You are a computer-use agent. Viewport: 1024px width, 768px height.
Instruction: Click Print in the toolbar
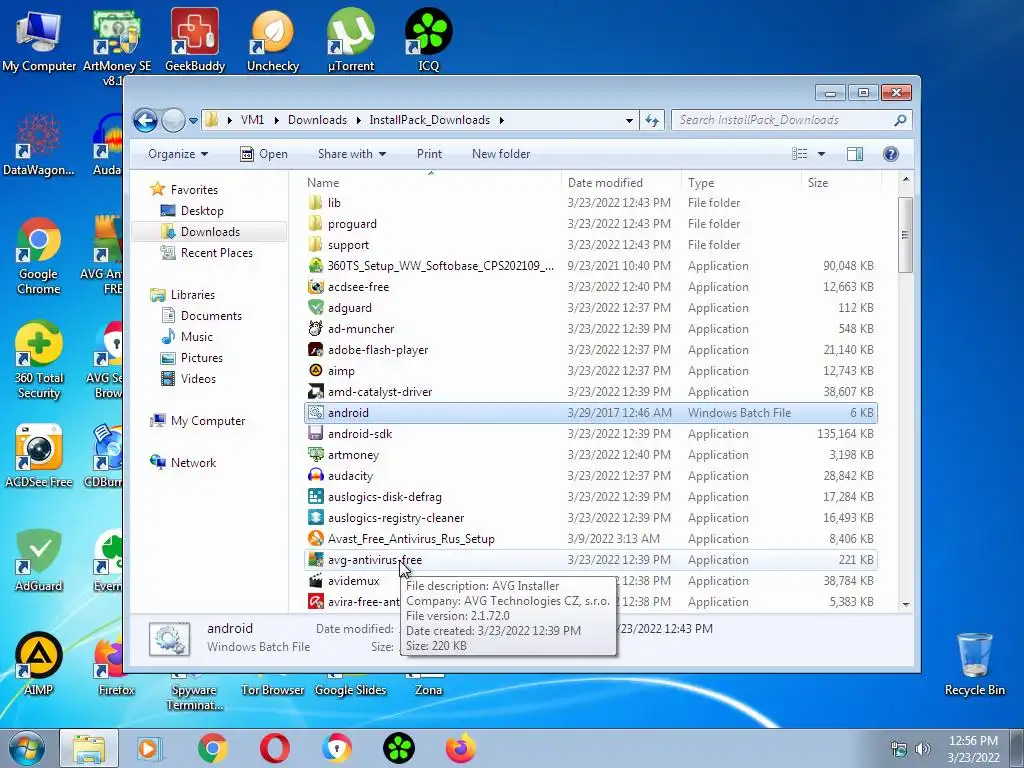[x=429, y=154]
